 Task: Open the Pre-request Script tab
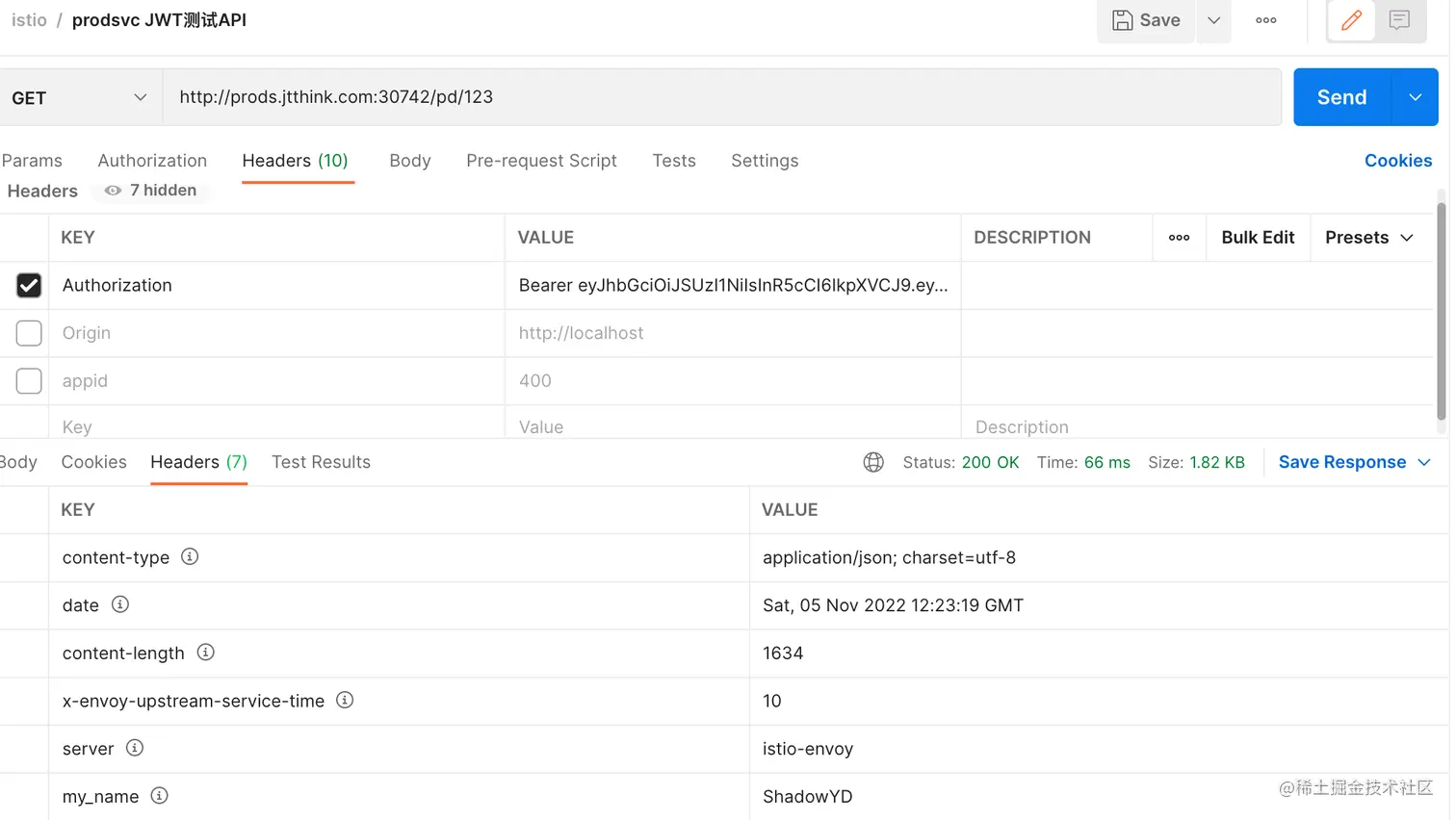click(x=541, y=161)
